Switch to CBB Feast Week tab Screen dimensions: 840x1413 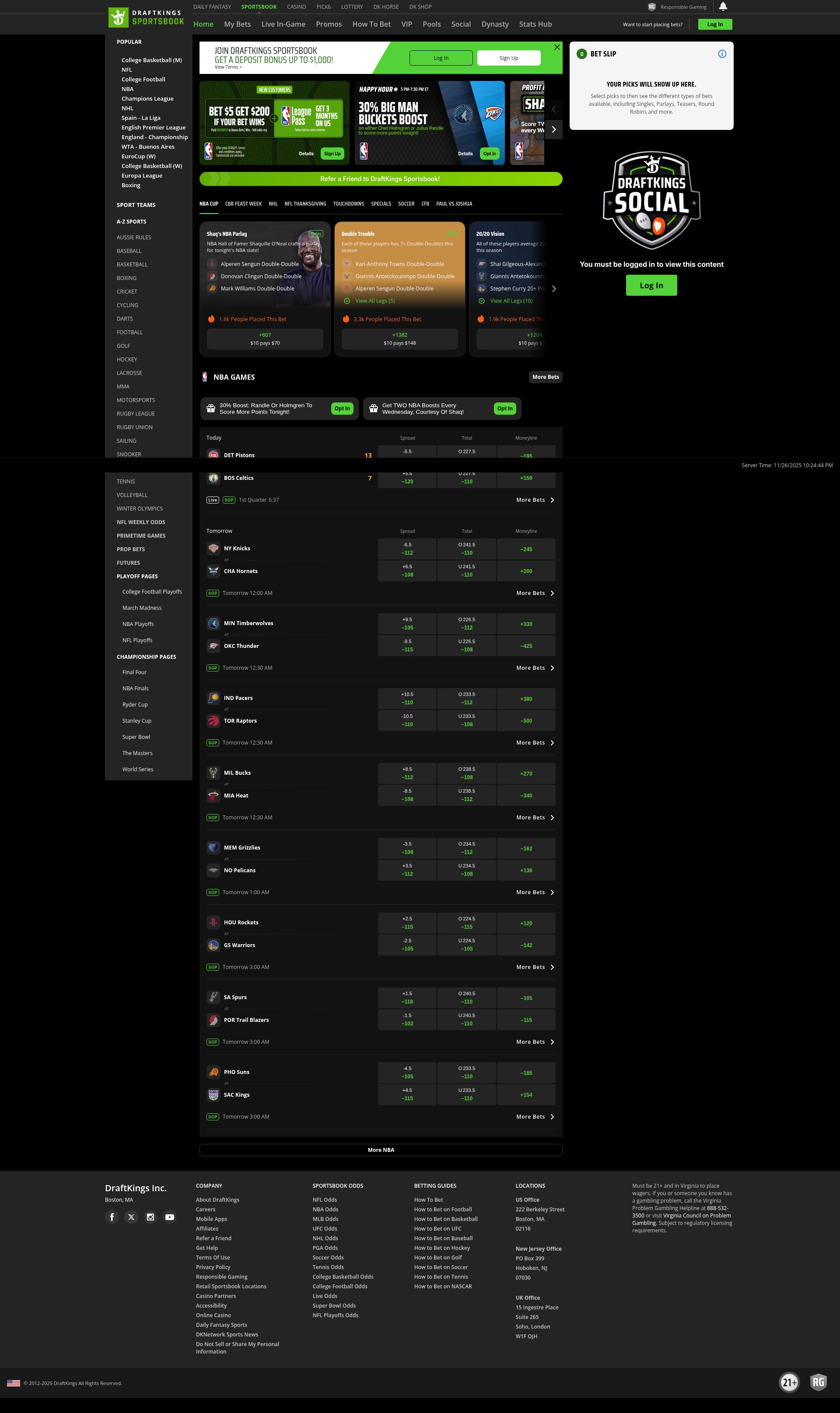pyautogui.click(x=243, y=204)
